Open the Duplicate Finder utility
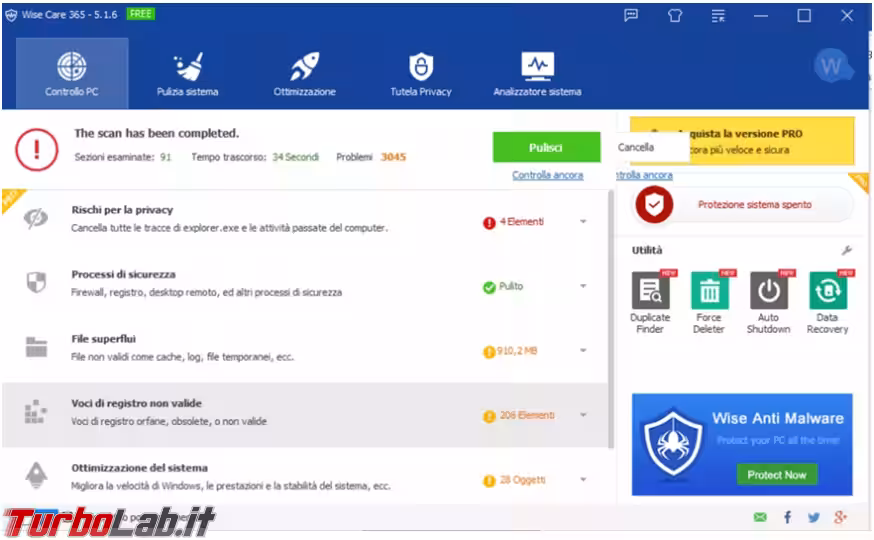This screenshot has height=540, width=874. click(650, 303)
